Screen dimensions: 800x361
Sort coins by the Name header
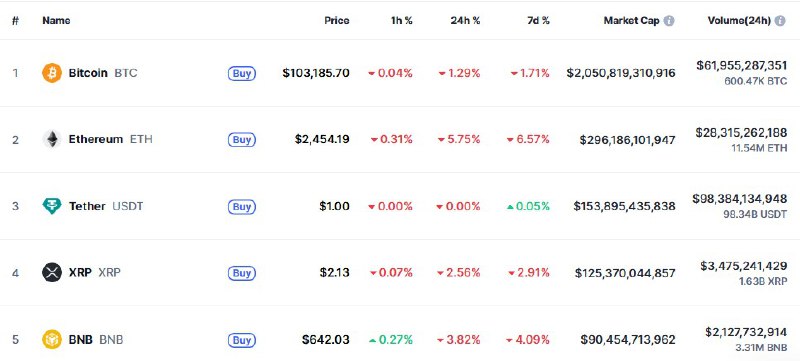tap(56, 21)
